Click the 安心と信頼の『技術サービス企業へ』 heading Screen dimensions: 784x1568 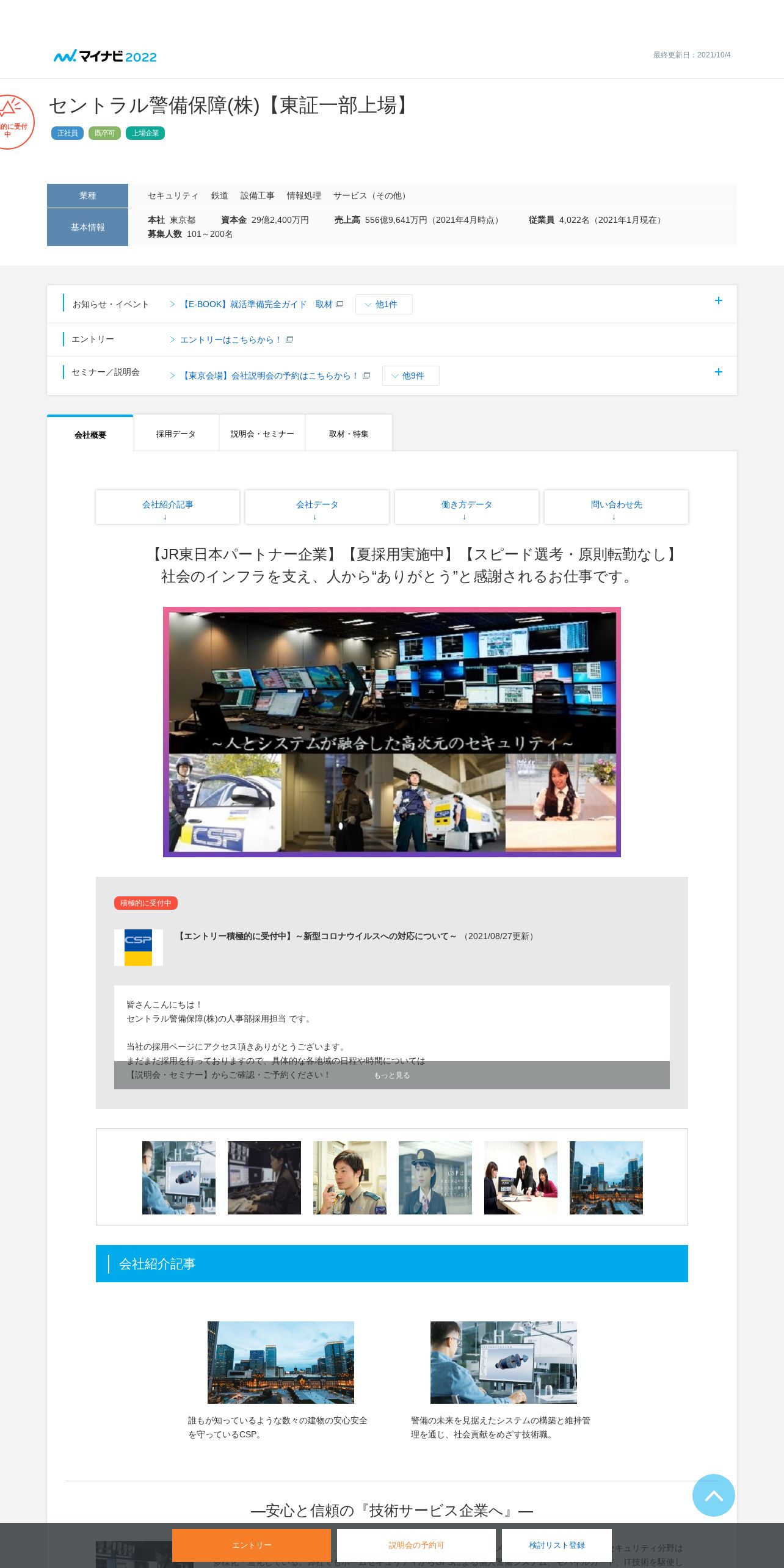point(392,1511)
